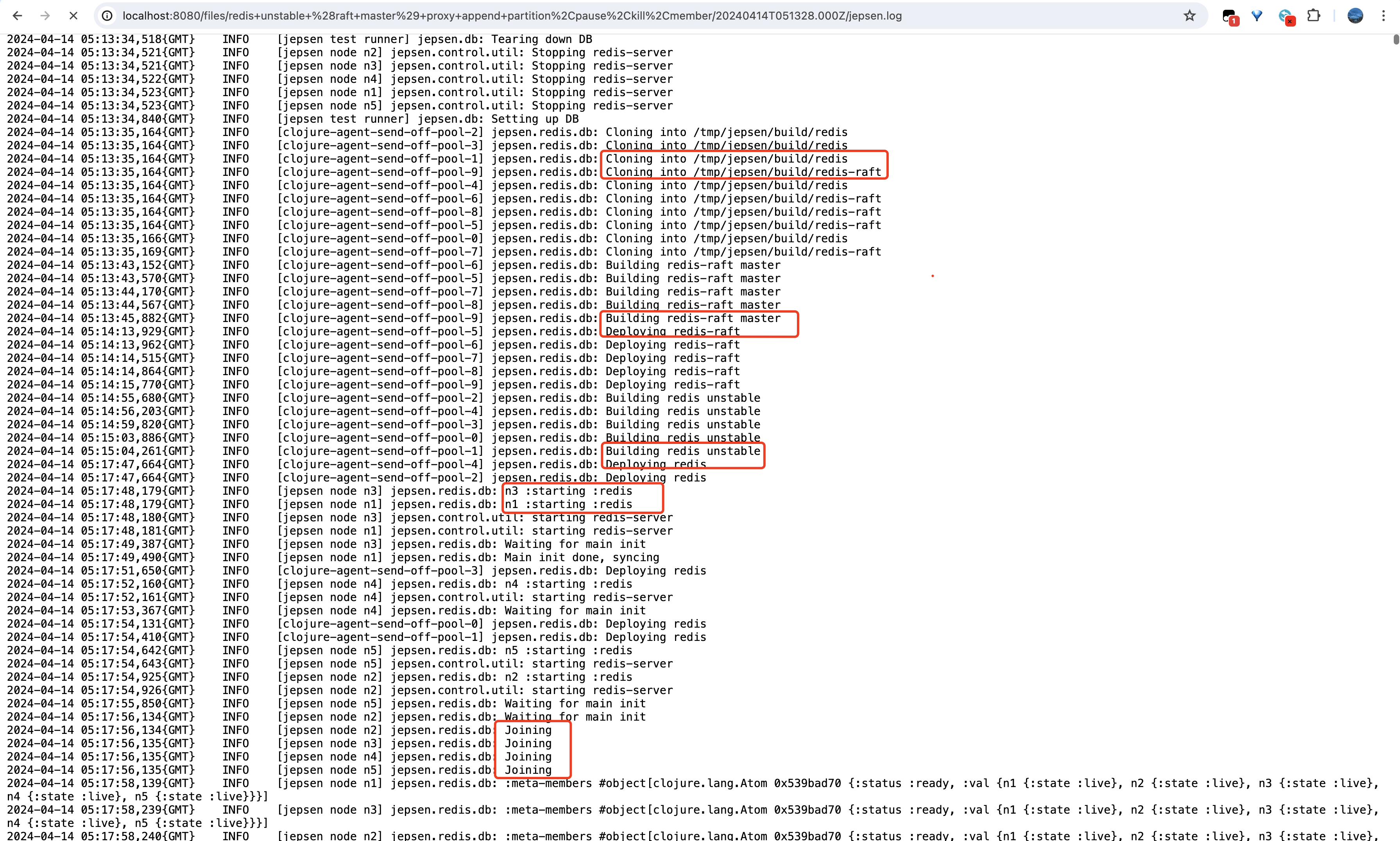Click node n1's ':meta-members' log entry

[693, 790]
